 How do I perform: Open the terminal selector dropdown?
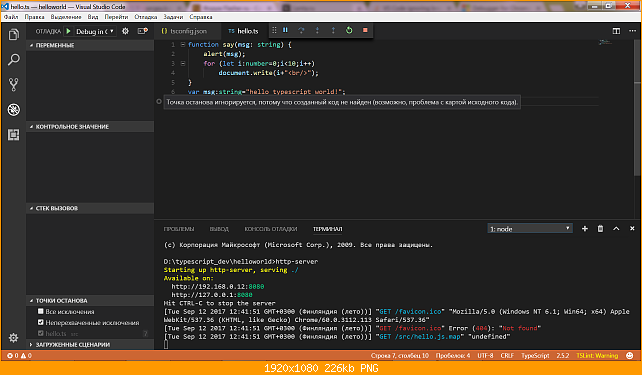coord(530,228)
